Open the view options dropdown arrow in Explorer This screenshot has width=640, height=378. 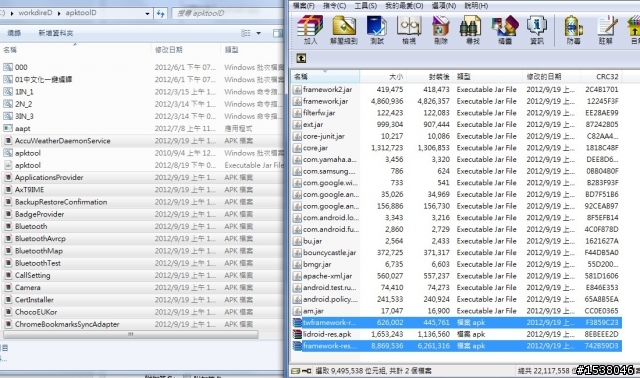point(258,33)
